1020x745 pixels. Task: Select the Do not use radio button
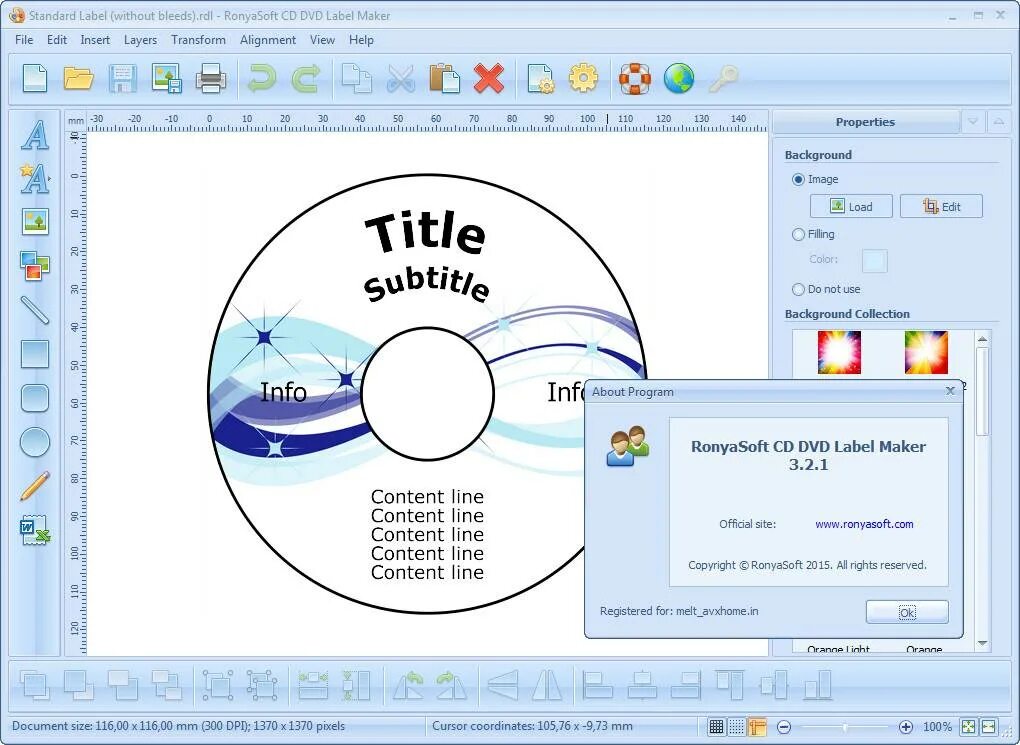pos(798,289)
